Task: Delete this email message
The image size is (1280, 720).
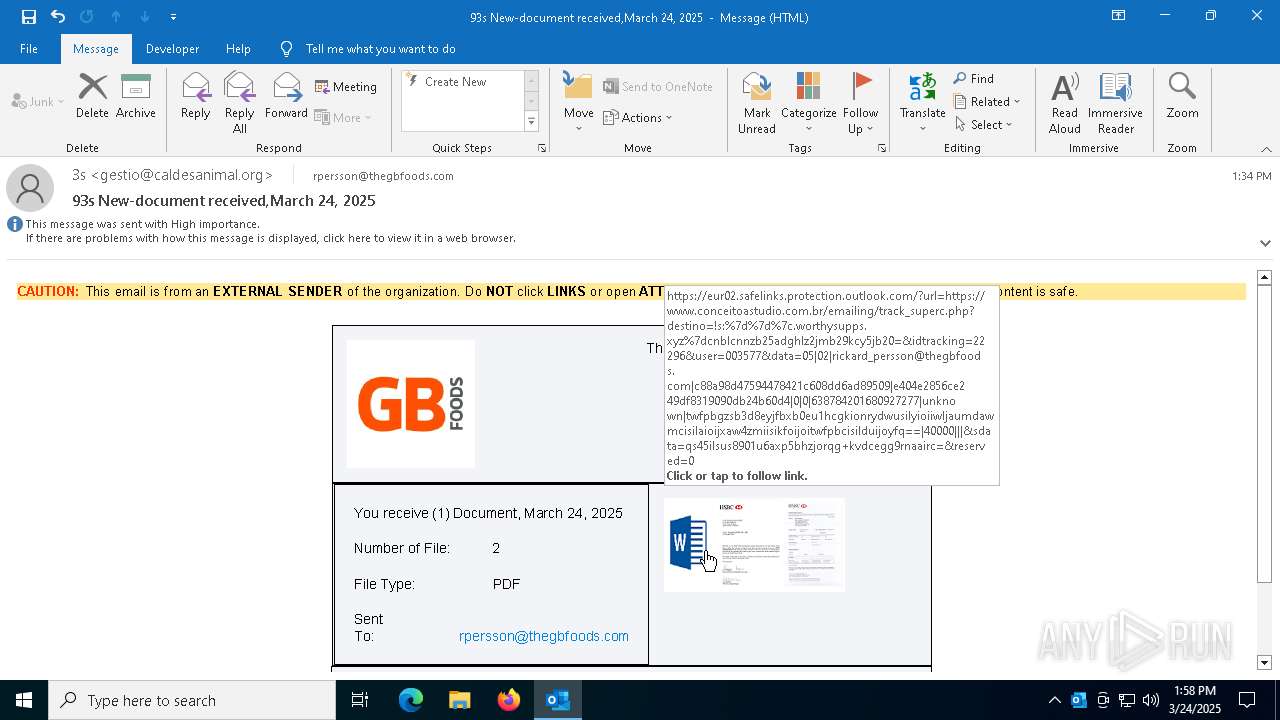Action: [x=92, y=96]
